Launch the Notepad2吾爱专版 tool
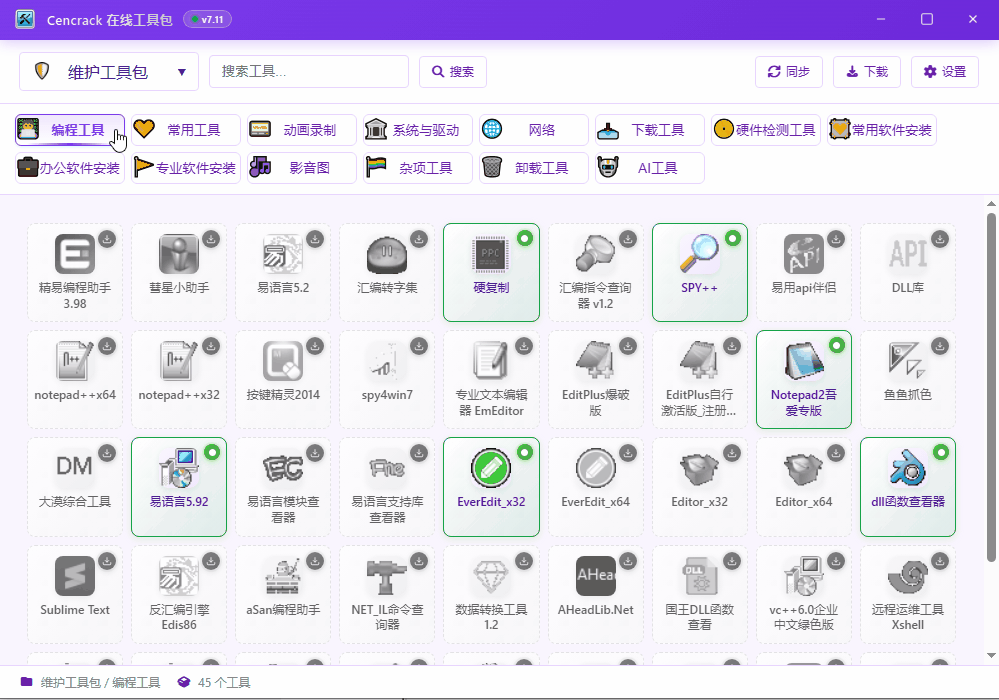999x700 pixels. (x=803, y=380)
